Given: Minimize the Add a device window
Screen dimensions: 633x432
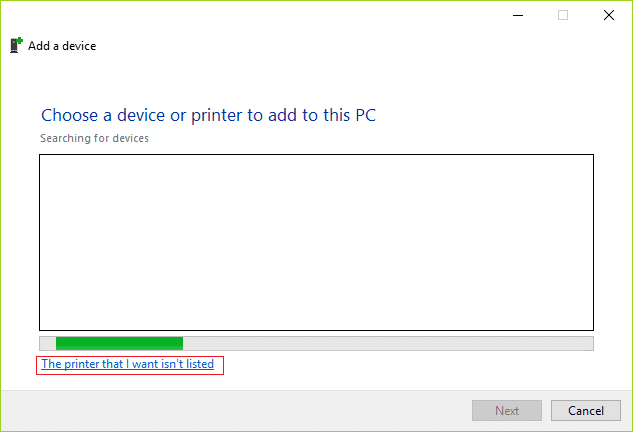Looking at the screenshot, I should [518, 15].
